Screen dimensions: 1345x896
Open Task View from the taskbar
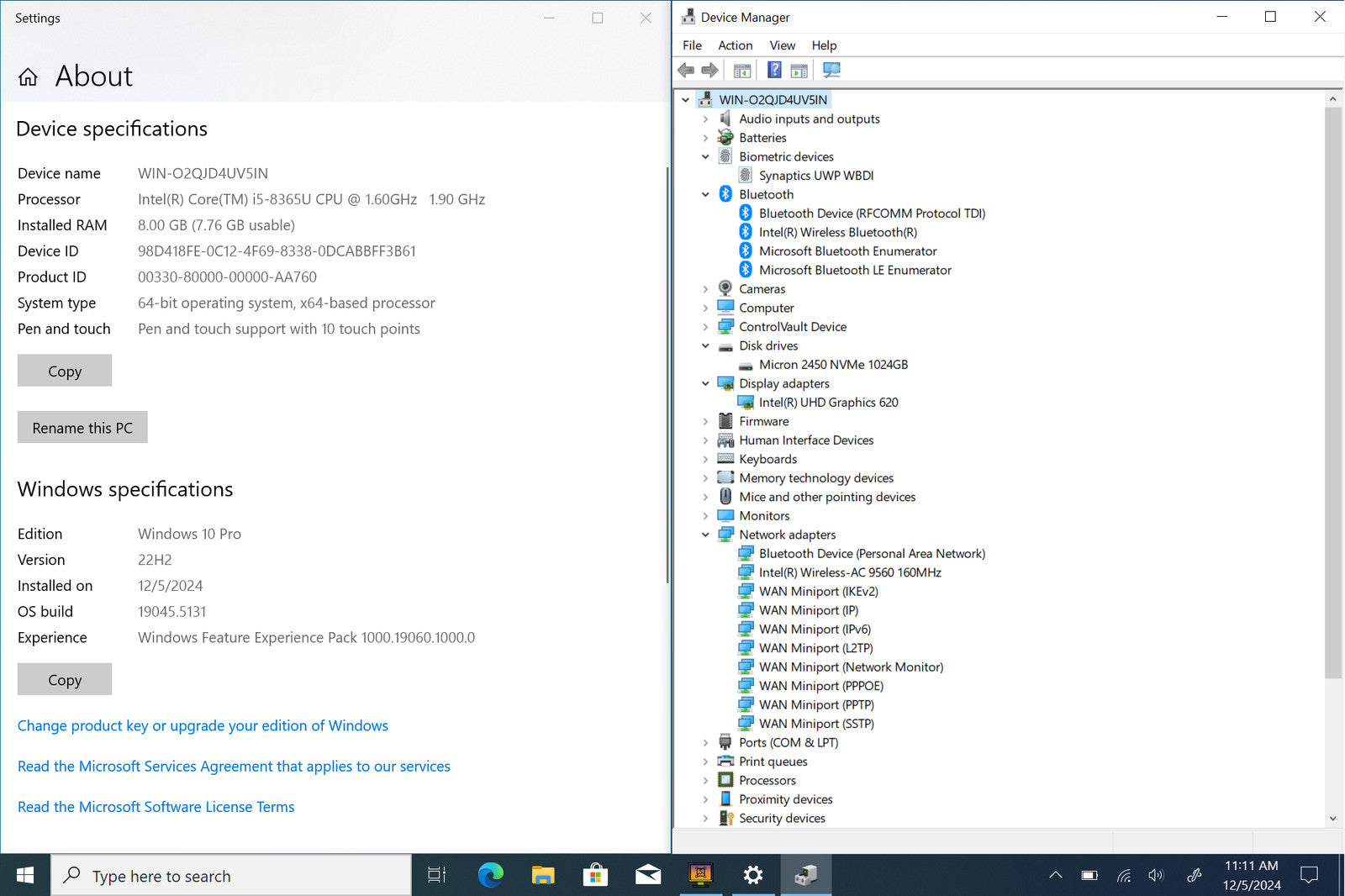(436, 876)
